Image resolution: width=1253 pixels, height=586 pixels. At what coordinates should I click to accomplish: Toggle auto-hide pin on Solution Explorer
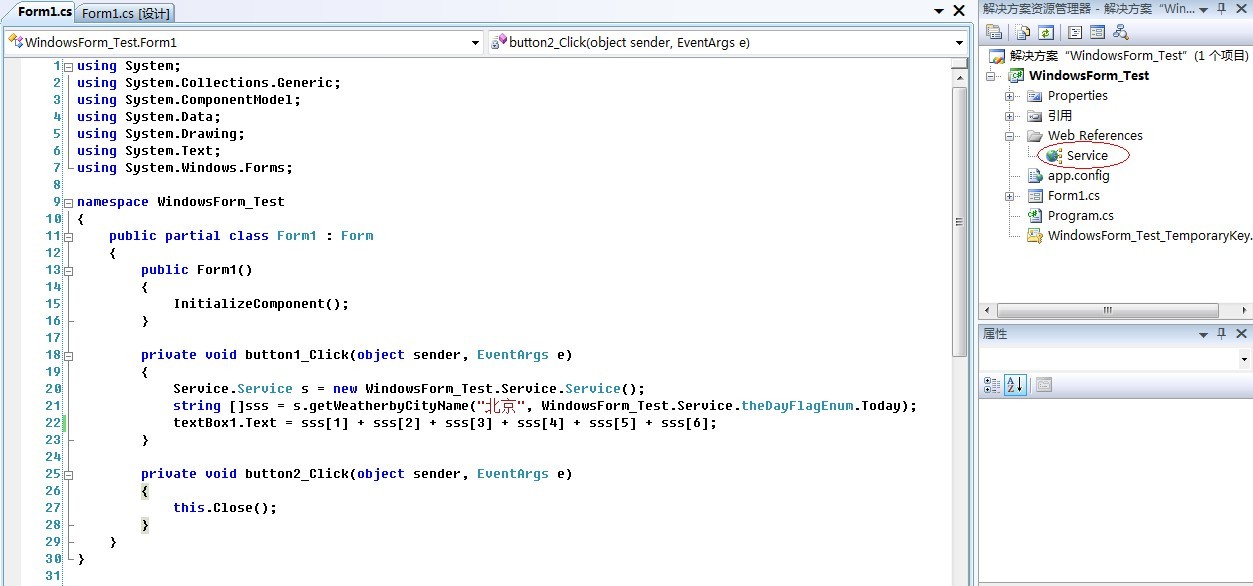click(1222, 9)
